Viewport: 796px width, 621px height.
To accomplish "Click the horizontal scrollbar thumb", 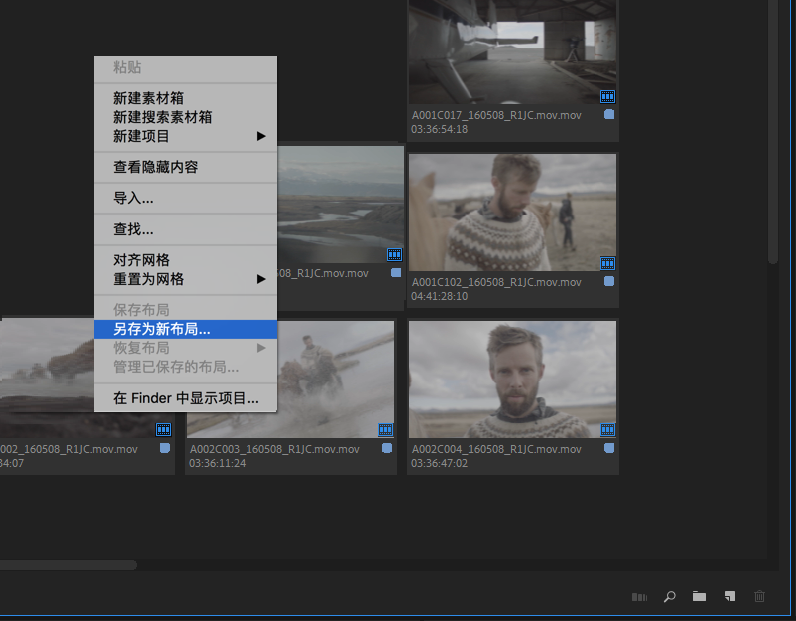I will tap(68, 565).
